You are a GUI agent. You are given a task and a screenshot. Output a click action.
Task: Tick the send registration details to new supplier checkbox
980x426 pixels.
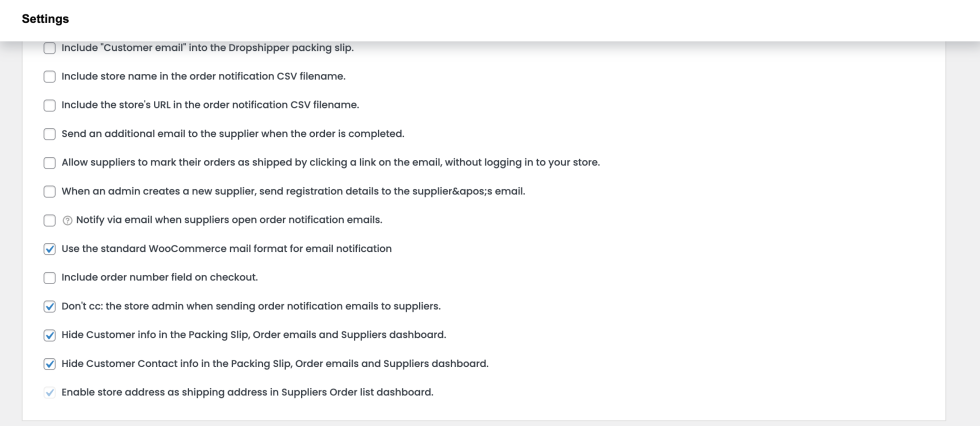tap(50, 191)
